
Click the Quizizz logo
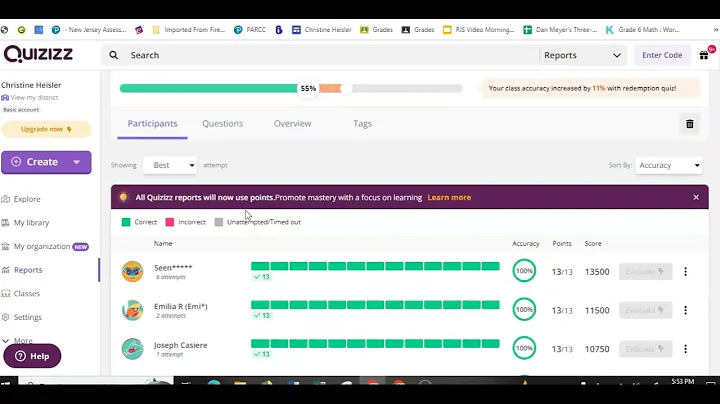tap(39, 54)
